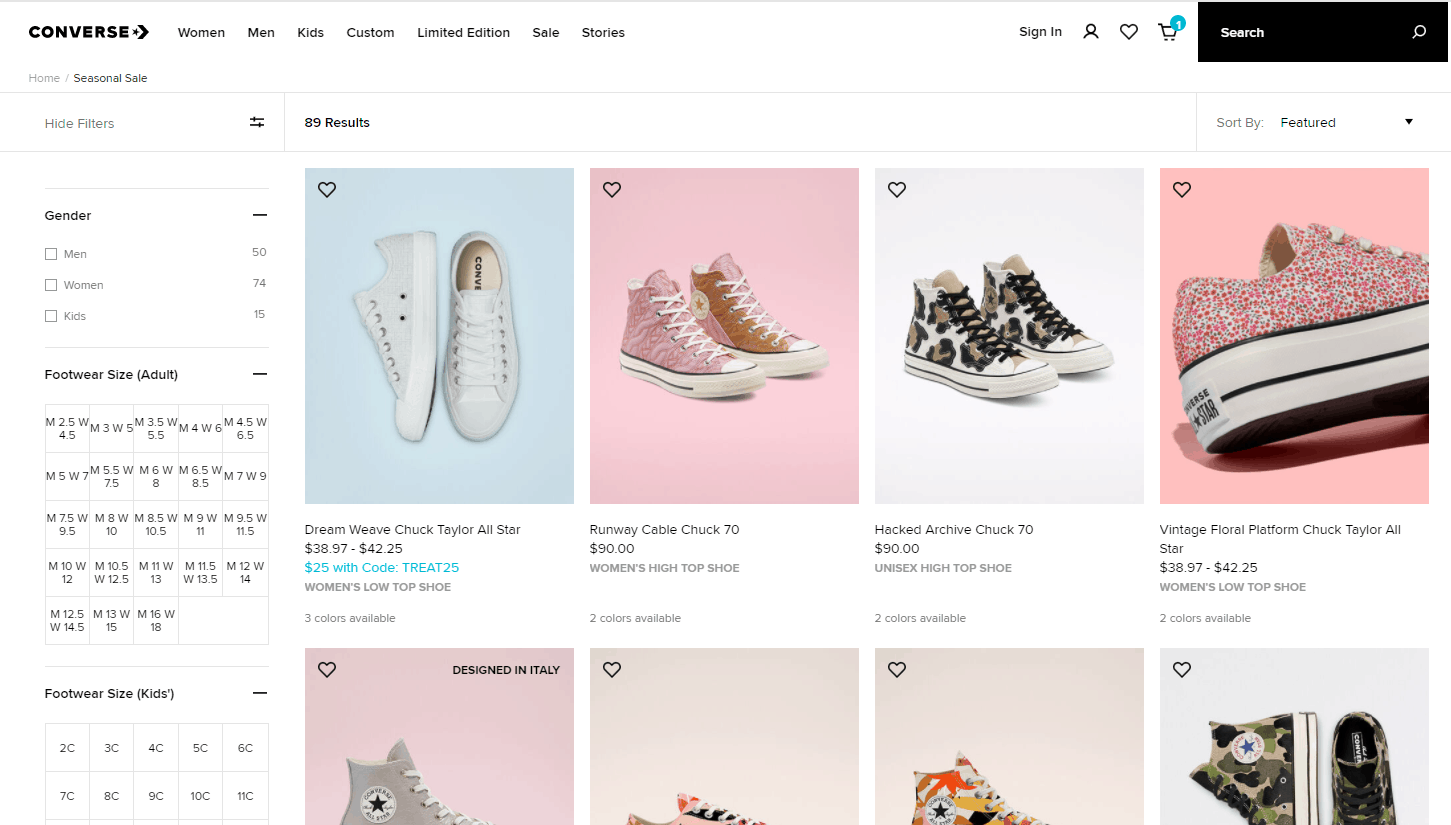Image resolution: width=1451 pixels, height=825 pixels.
Task: Open the wishlist heart in header
Action: coord(1129,32)
